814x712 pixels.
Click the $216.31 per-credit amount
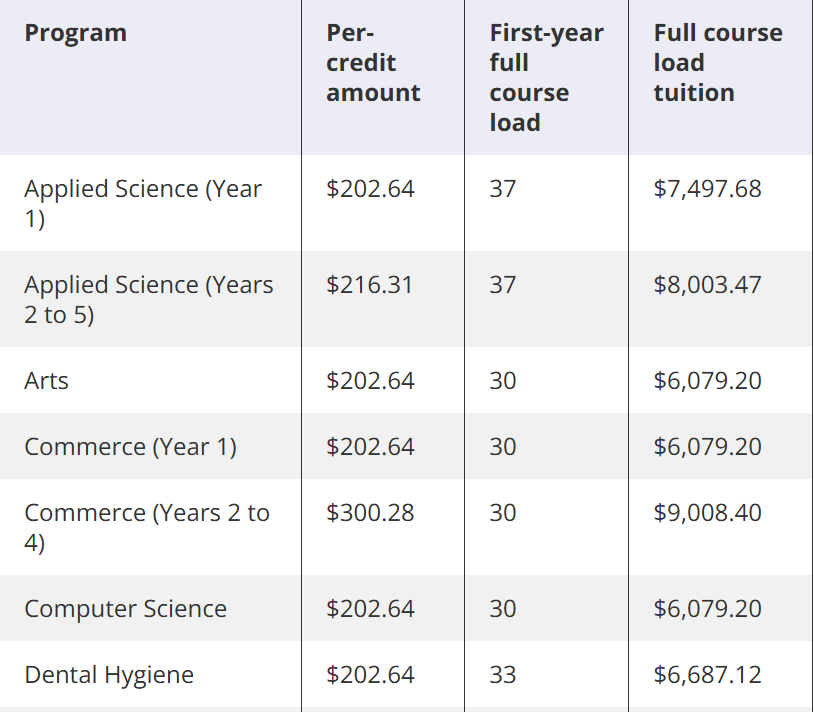(x=370, y=284)
